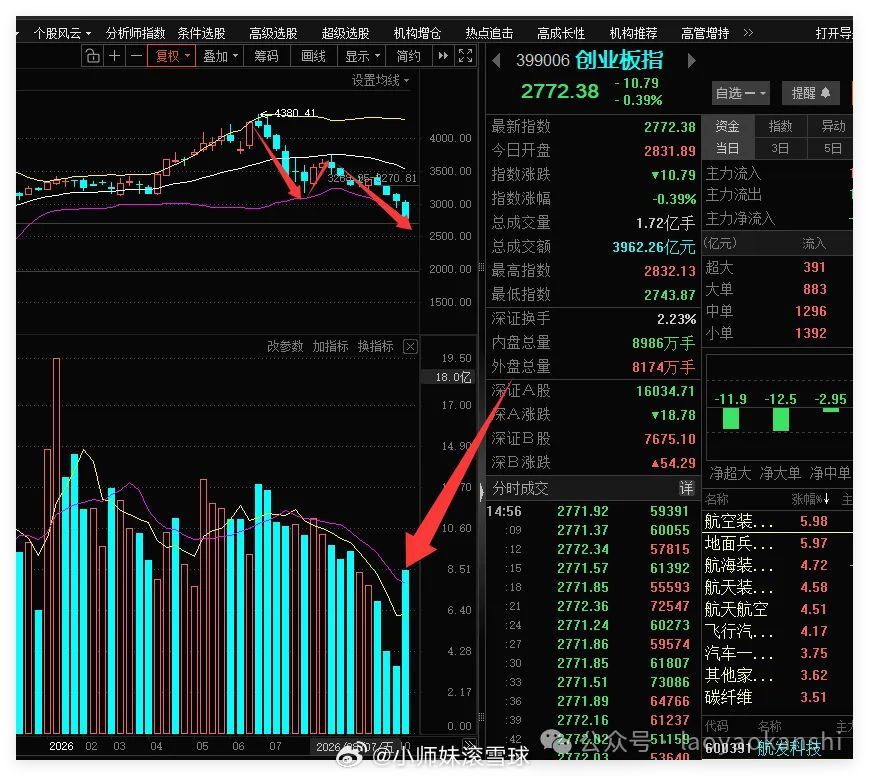Open the 叠加 dropdown

[220, 56]
